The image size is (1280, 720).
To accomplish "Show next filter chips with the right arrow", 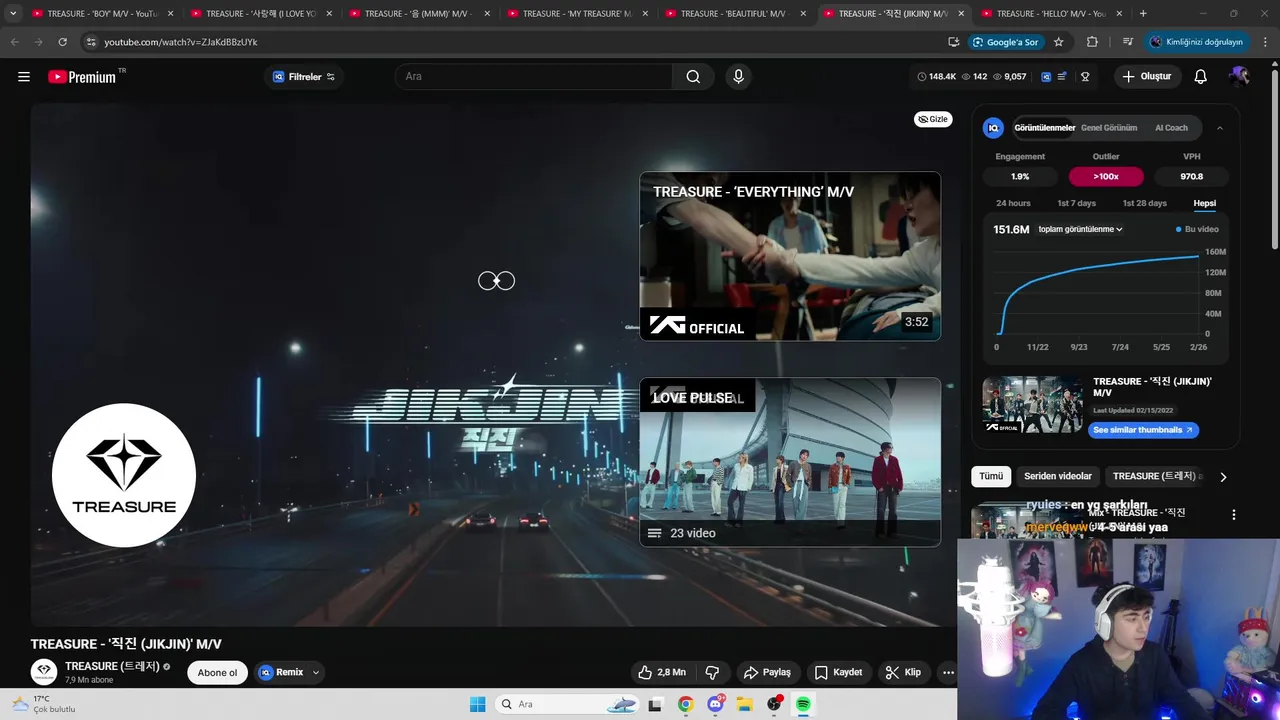I will (1222, 477).
